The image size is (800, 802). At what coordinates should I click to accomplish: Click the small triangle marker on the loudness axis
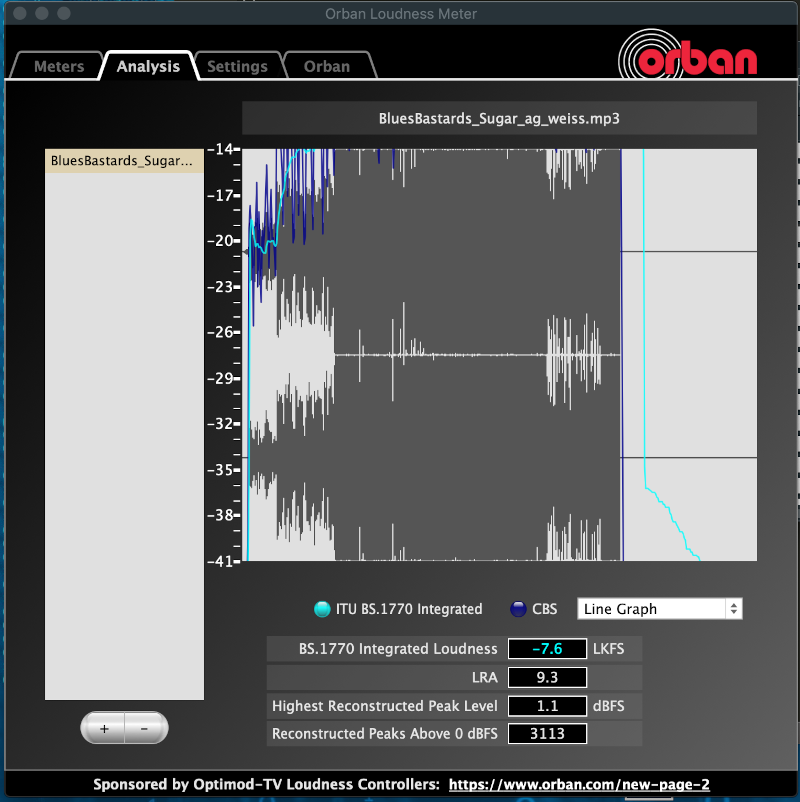[246, 253]
